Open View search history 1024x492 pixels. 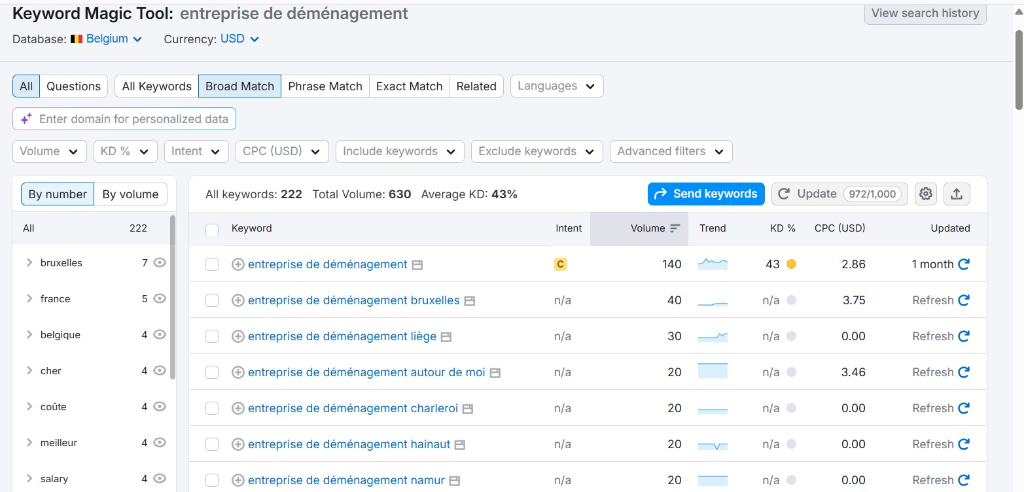pos(925,13)
